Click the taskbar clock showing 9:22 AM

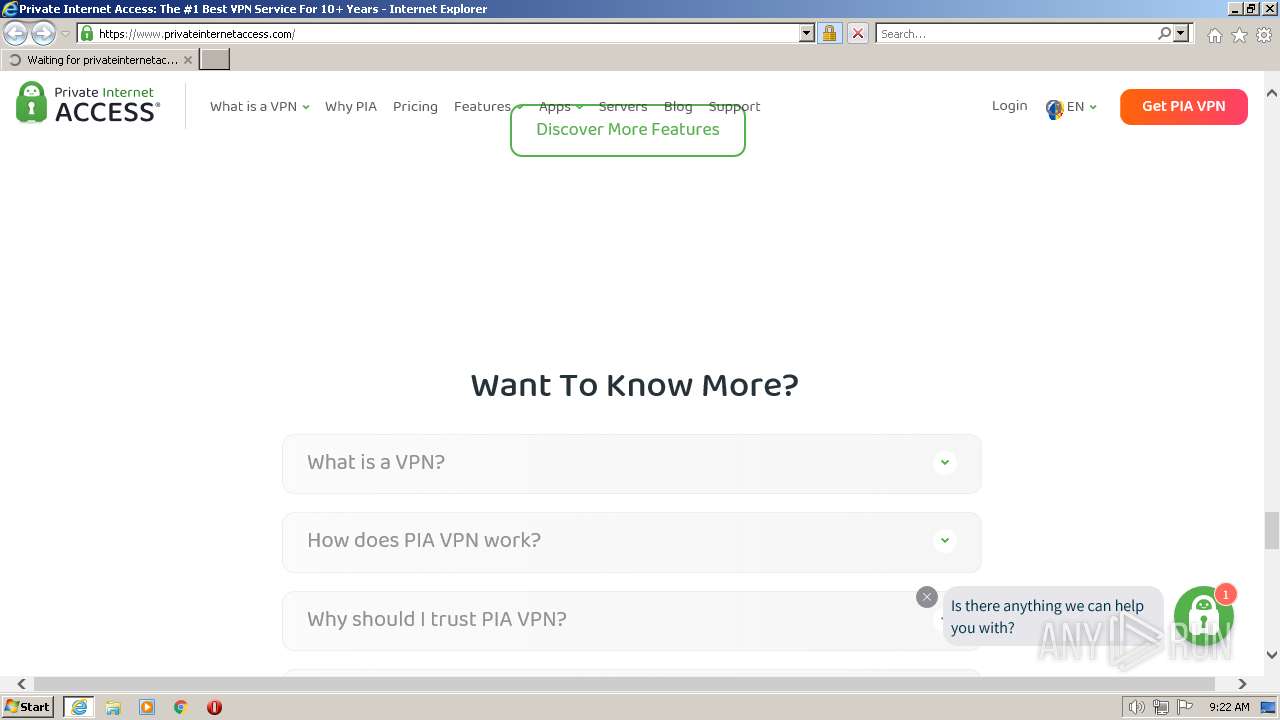(1229, 707)
